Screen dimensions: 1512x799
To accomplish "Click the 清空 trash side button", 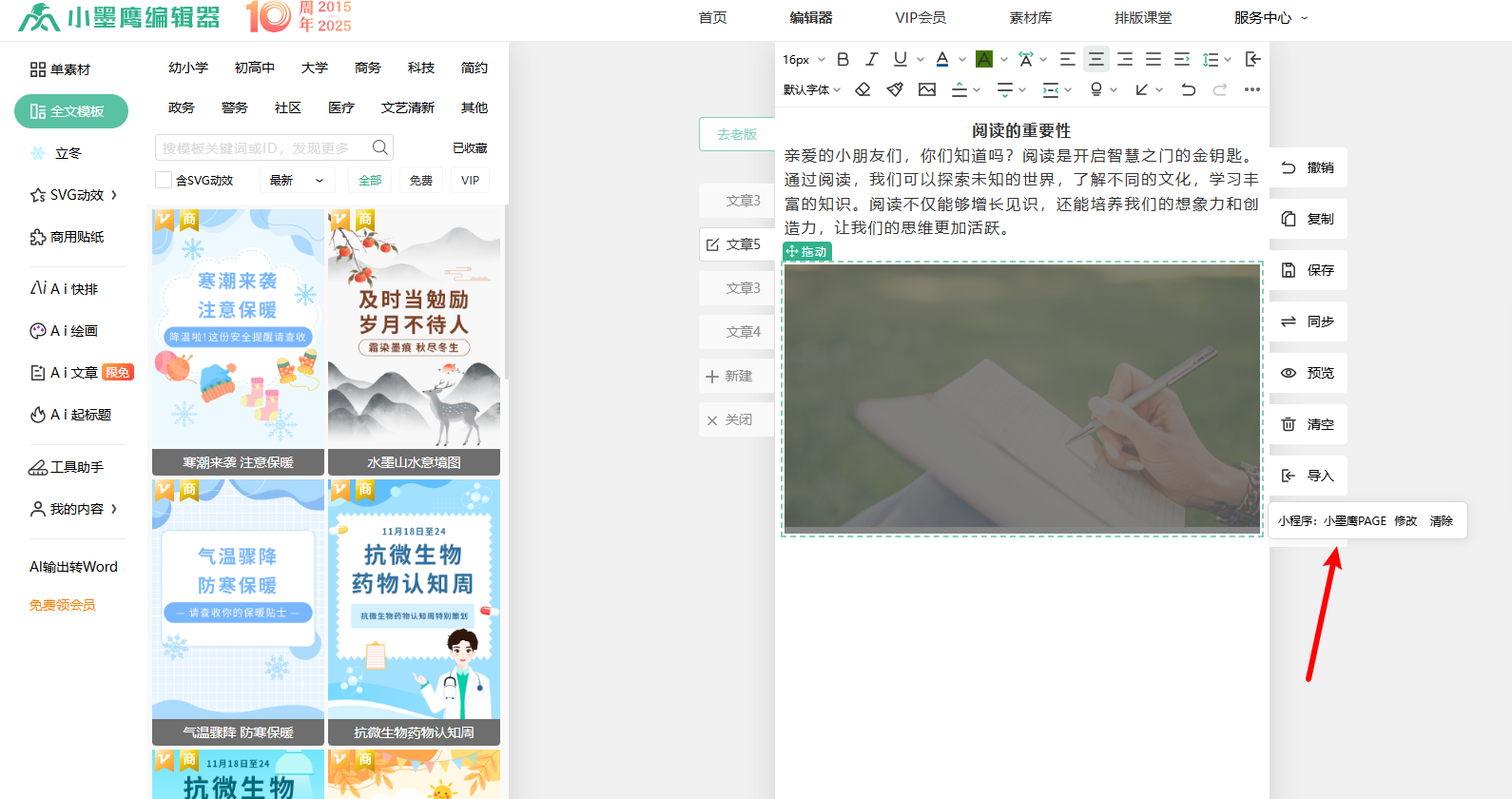I will 1308,424.
